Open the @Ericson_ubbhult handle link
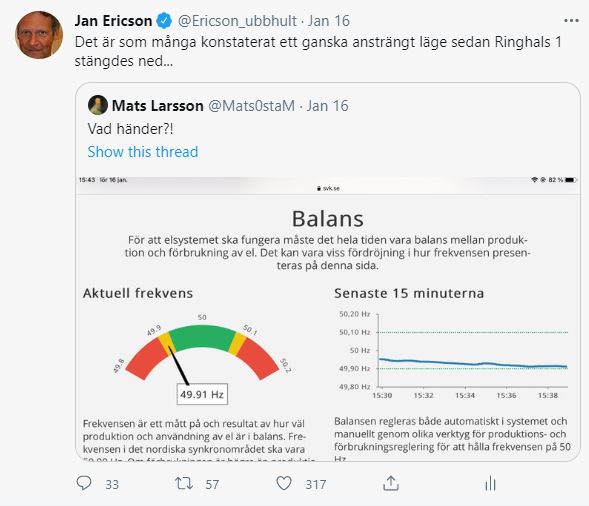 [x=237, y=21]
